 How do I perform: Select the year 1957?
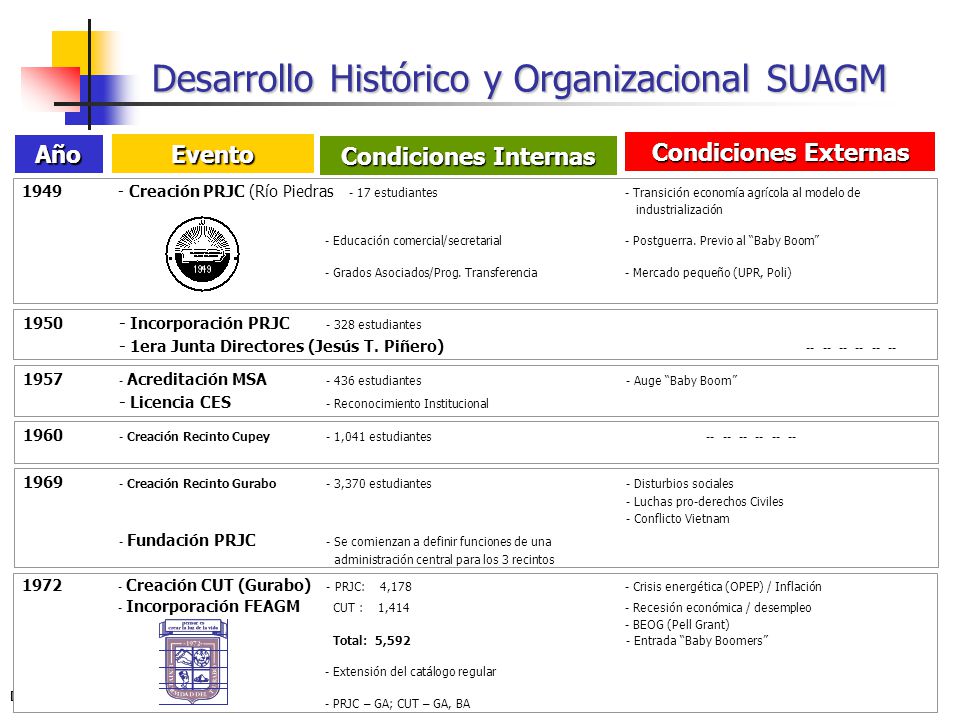click(x=43, y=379)
